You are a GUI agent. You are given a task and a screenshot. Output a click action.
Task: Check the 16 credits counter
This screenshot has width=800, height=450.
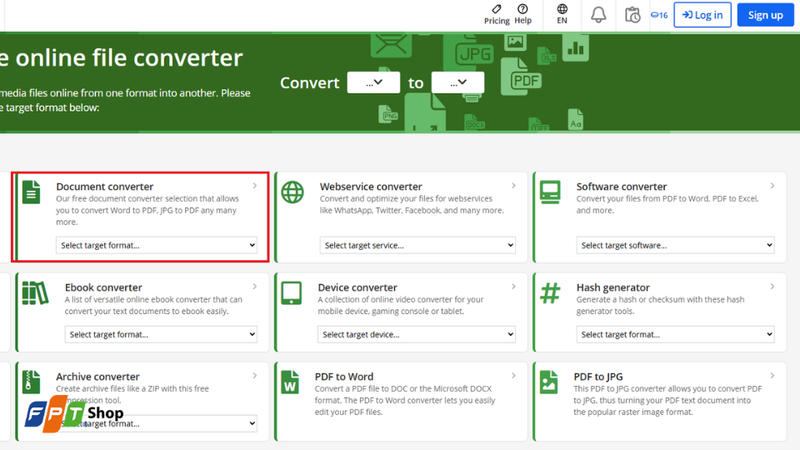[x=659, y=15]
